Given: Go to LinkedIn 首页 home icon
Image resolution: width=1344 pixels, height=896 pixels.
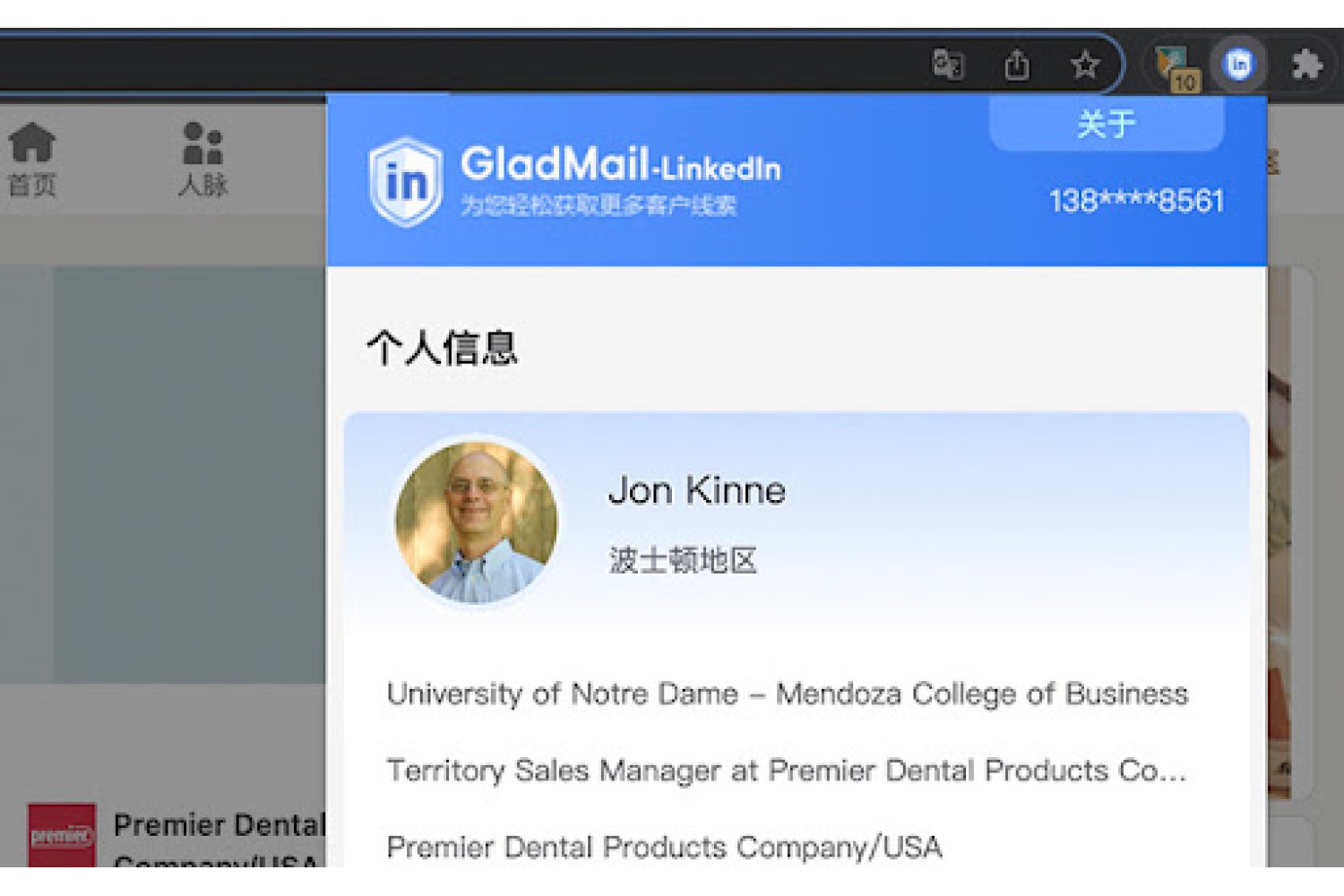Looking at the screenshot, I should [x=32, y=159].
